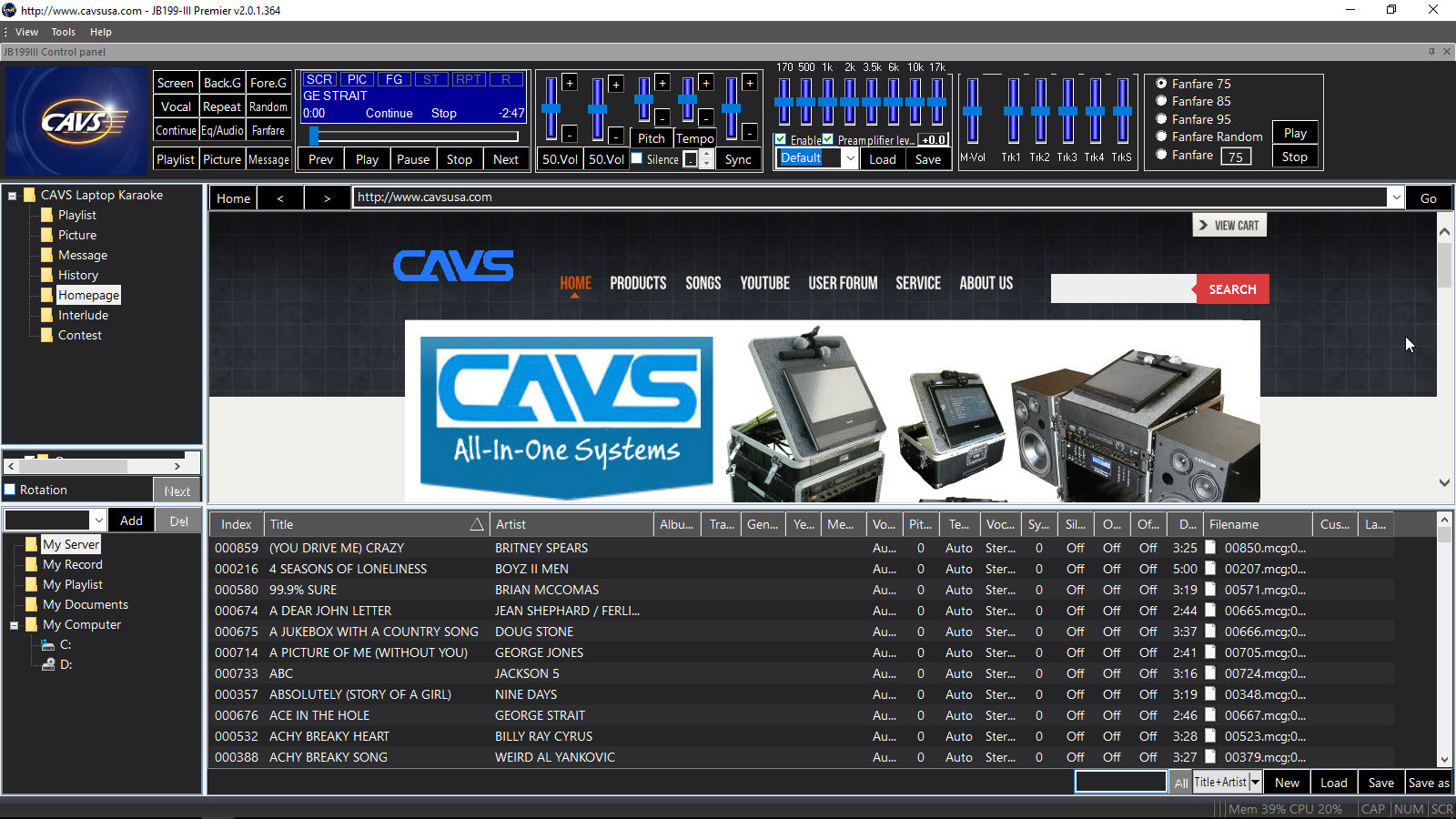1456x819 pixels.
Task: Click the application icon in title bar
Action: [x=9, y=10]
